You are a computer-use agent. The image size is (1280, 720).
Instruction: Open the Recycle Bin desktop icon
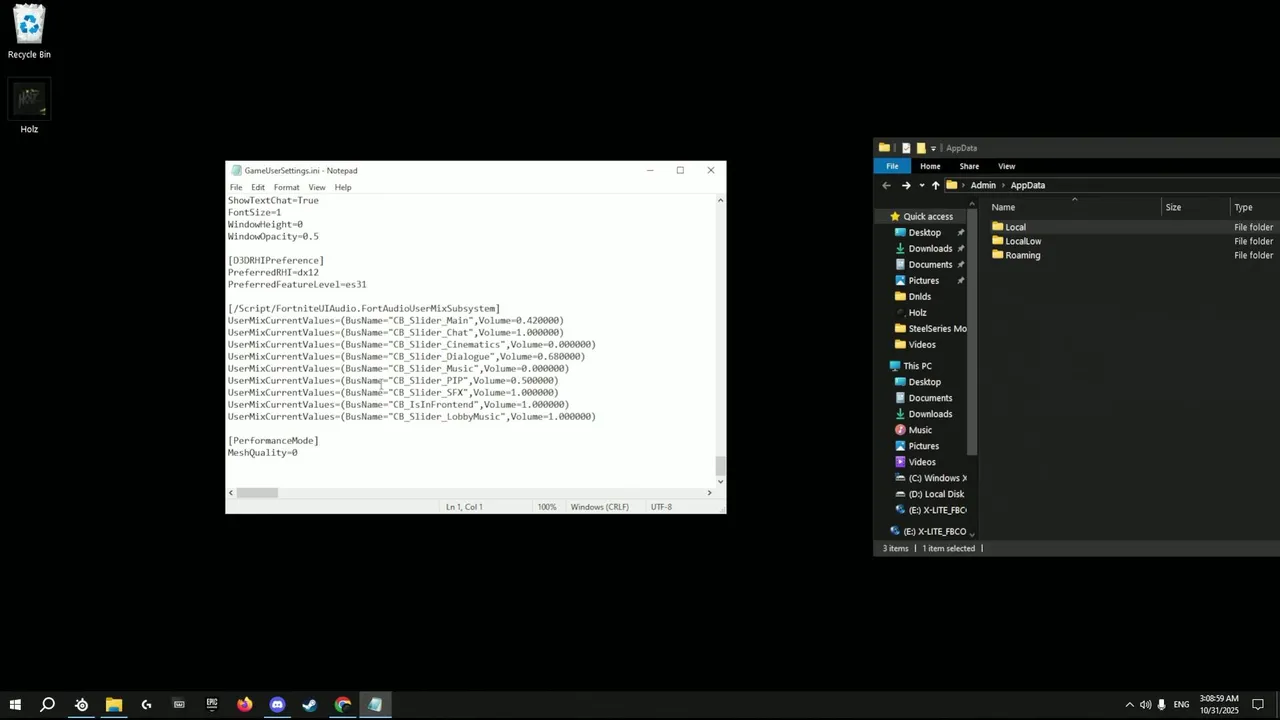click(29, 32)
